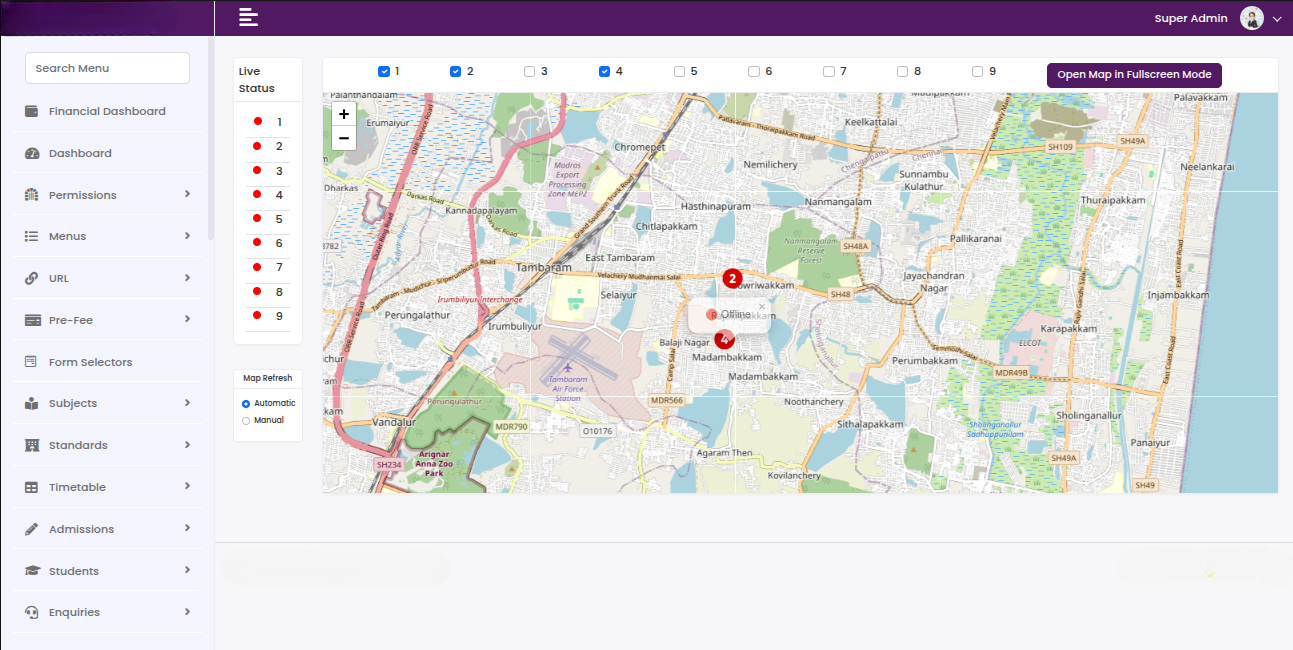Select Manual map refresh option

246,421
